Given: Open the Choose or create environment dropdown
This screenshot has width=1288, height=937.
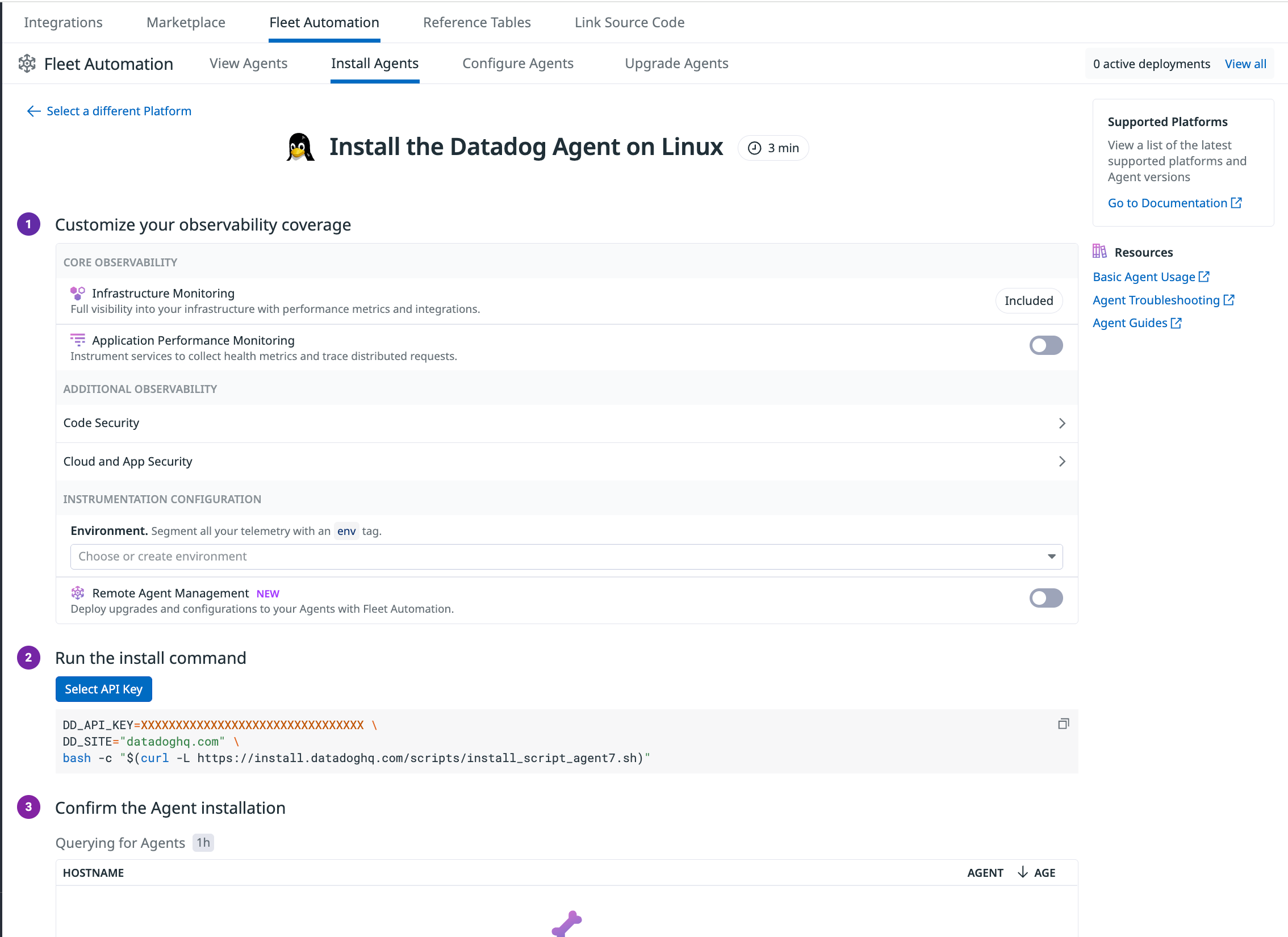Looking at the screenshot, I should pyautogui.click(x=566, y=557).
